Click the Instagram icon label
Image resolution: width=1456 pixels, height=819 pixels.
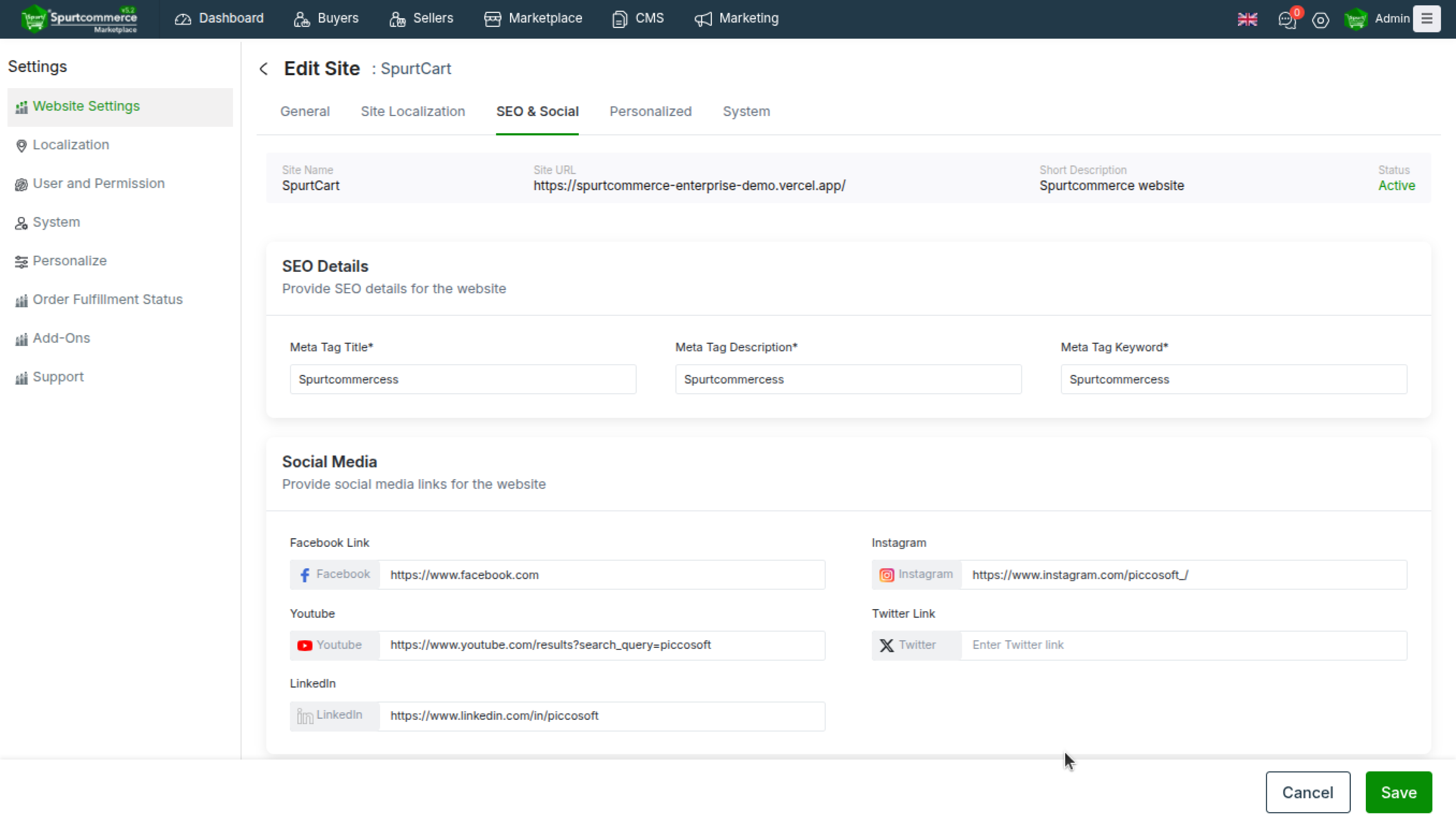[x=916, y=574]
